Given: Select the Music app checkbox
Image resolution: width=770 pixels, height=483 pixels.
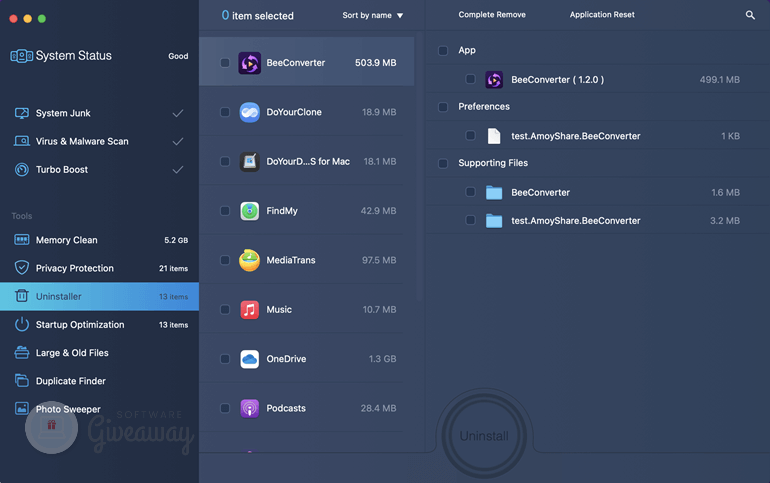Looking at the screenshot, I should pos(225,309).
